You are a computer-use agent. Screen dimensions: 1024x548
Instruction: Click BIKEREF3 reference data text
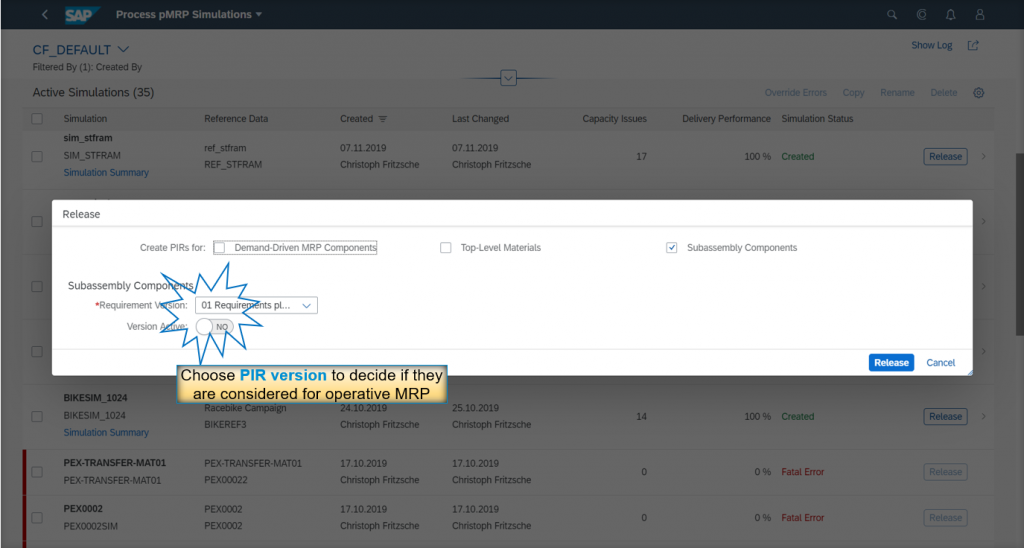tap(224, 425)
